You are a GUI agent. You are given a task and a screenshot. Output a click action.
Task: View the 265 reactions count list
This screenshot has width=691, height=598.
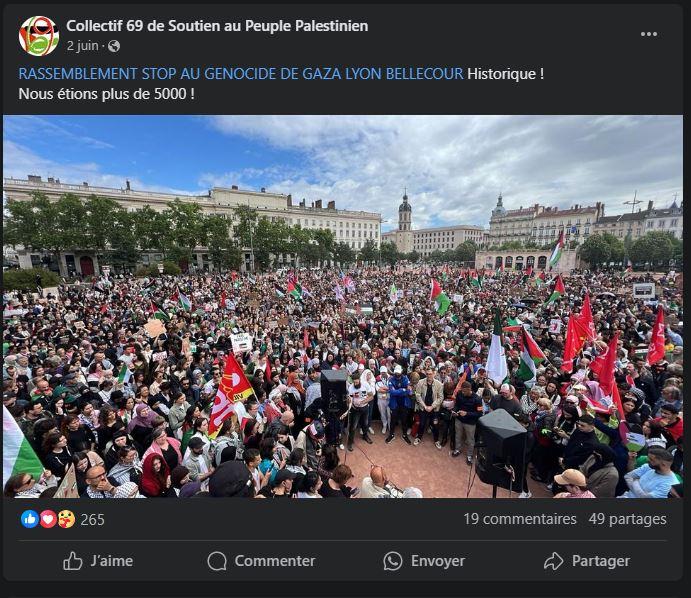pos(92,520)
